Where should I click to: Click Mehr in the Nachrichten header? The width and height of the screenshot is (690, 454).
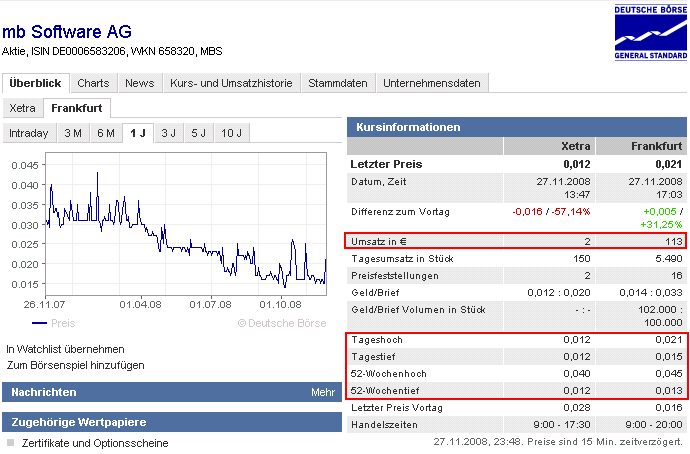(x=322, y=393)
